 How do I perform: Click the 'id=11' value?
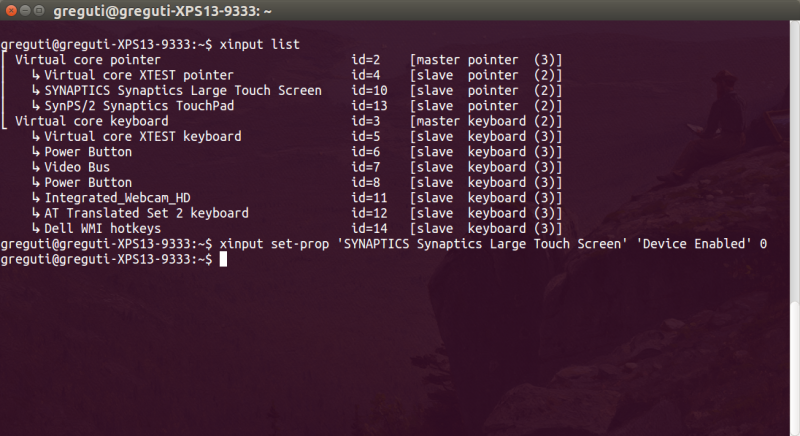pyautogui.click(x=369, y=197)
